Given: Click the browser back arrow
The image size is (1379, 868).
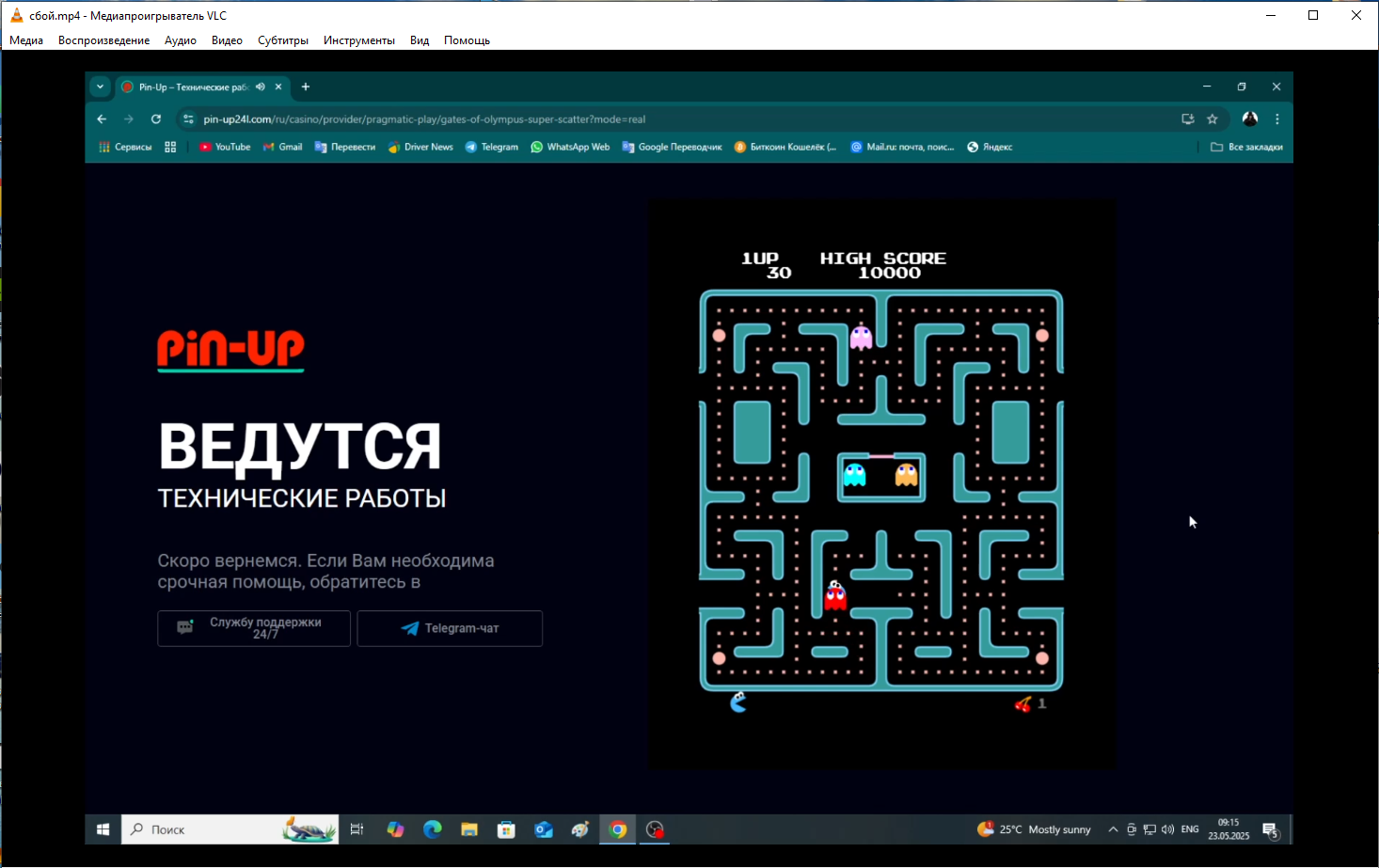Looking at the screenshot, I should click(102, 119).
